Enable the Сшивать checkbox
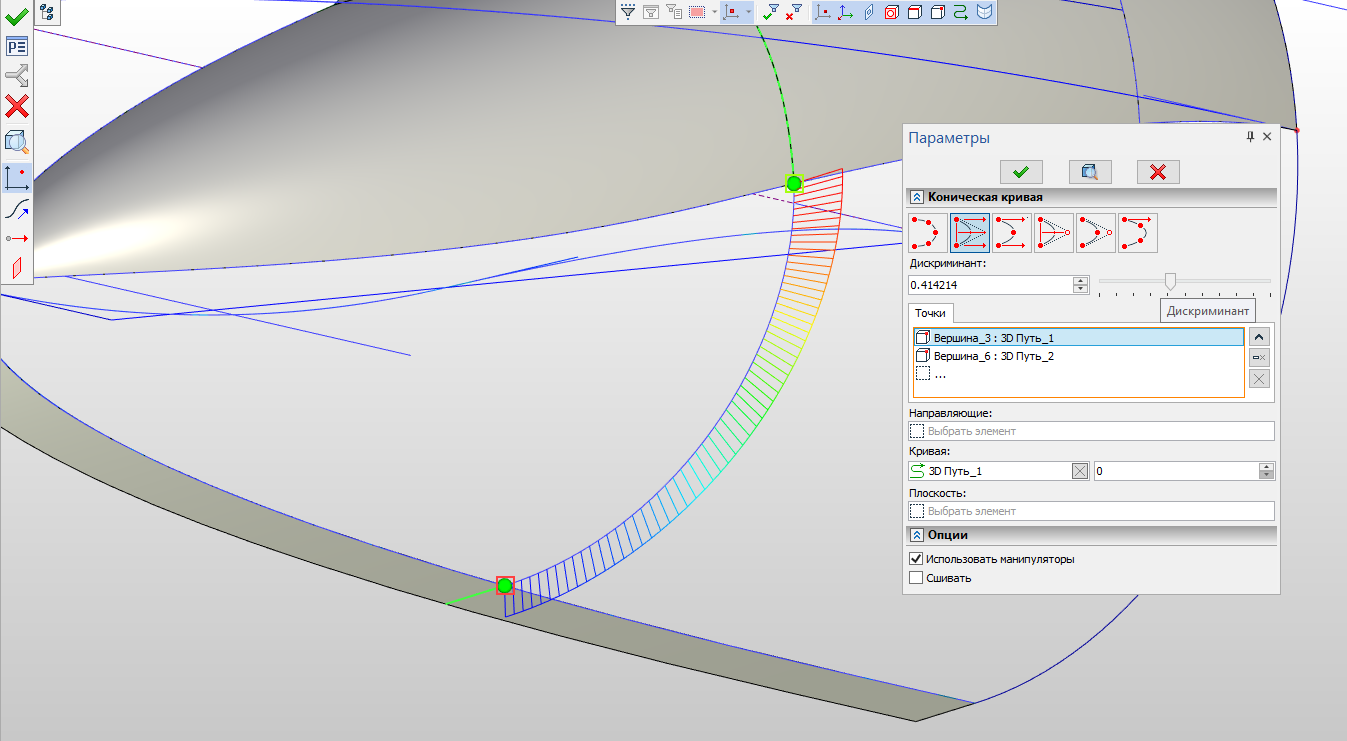 click(916, 577)
